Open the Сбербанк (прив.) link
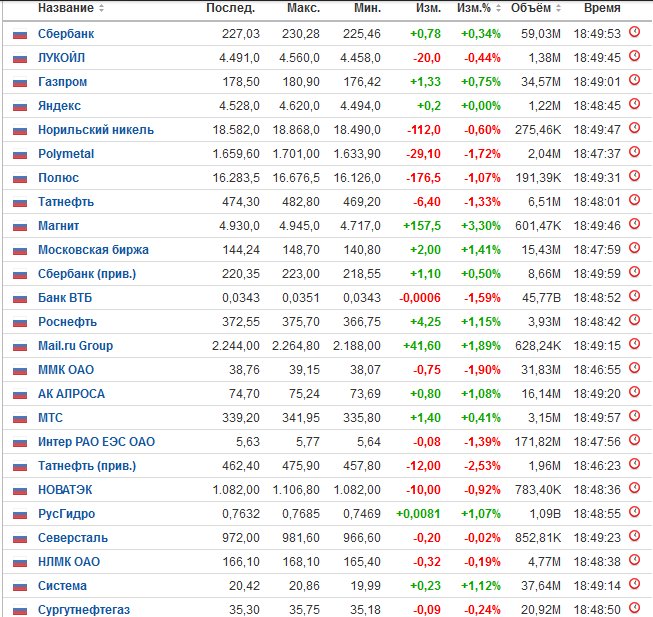 point(87,274)
